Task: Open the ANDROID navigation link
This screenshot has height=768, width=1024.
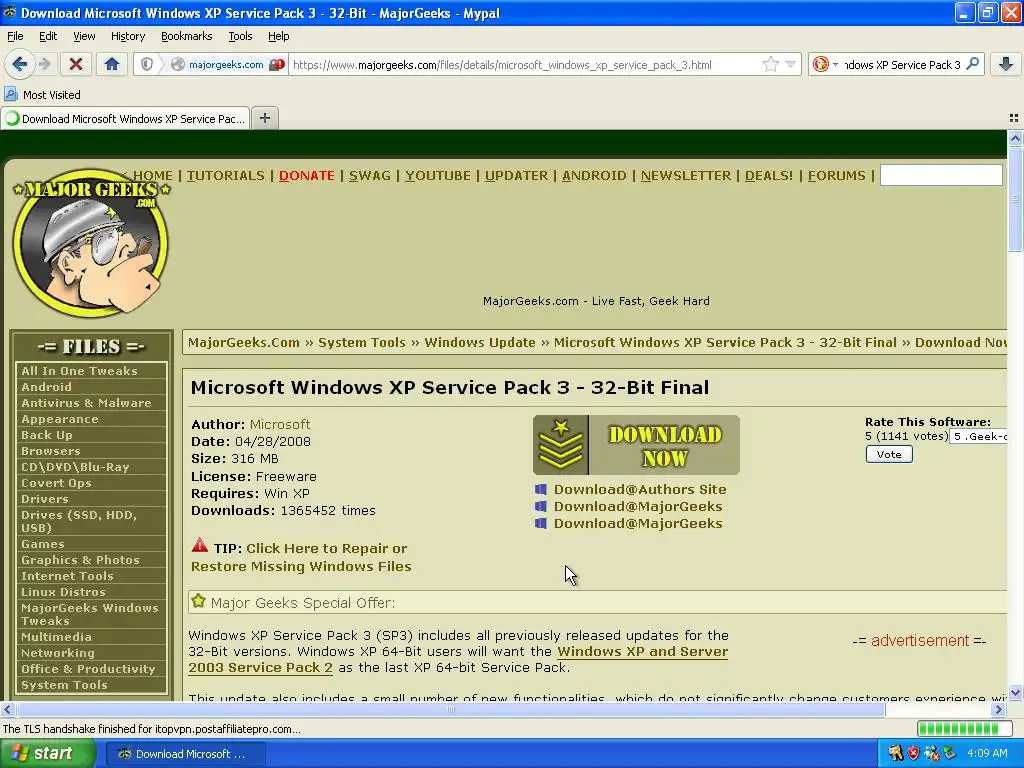Action: [x=594, y=175]
